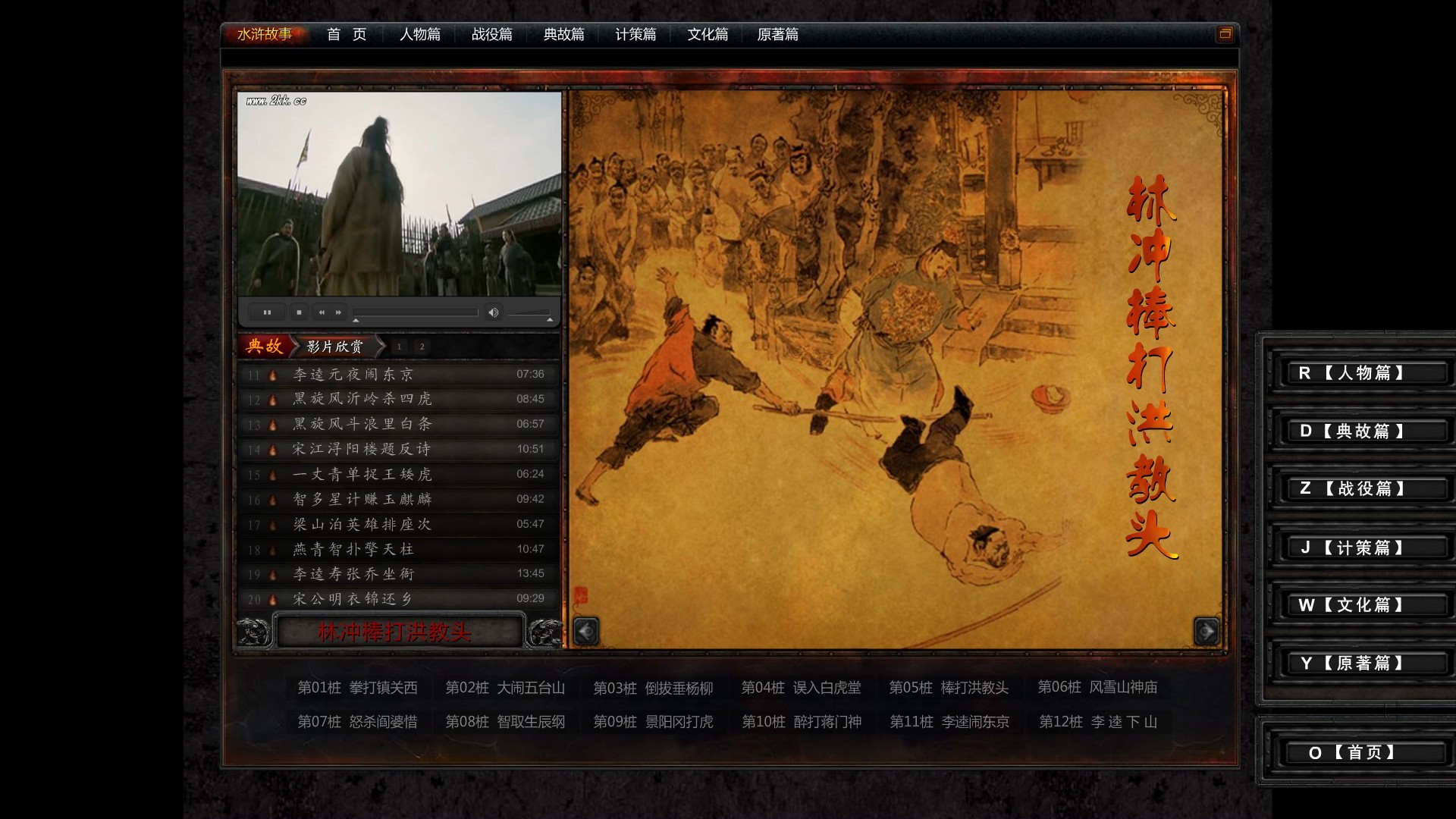Open story 第12桩 李逵下山
This screenshot has width=1456, height=819.
click(1097, 722)
